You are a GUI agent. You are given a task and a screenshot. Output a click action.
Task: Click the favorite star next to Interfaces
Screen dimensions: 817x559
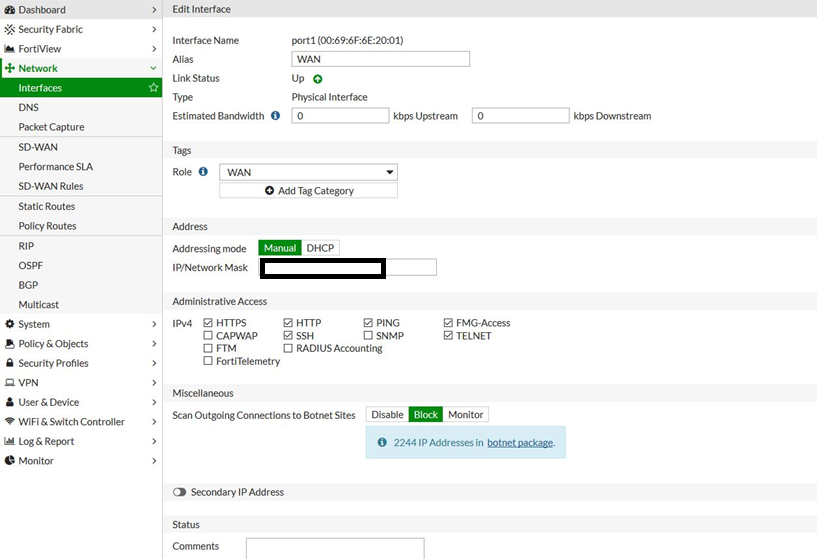[x=153, y=88]
